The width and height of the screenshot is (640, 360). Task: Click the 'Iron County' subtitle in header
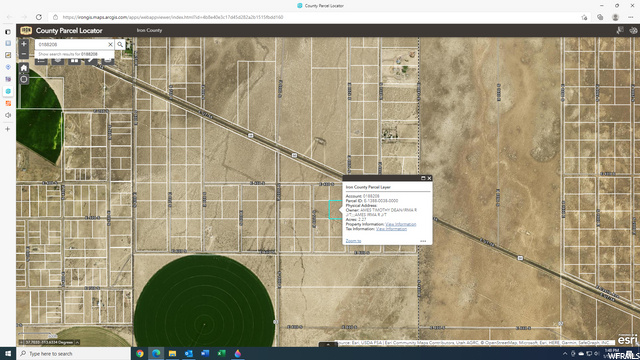tap(149, 30)
